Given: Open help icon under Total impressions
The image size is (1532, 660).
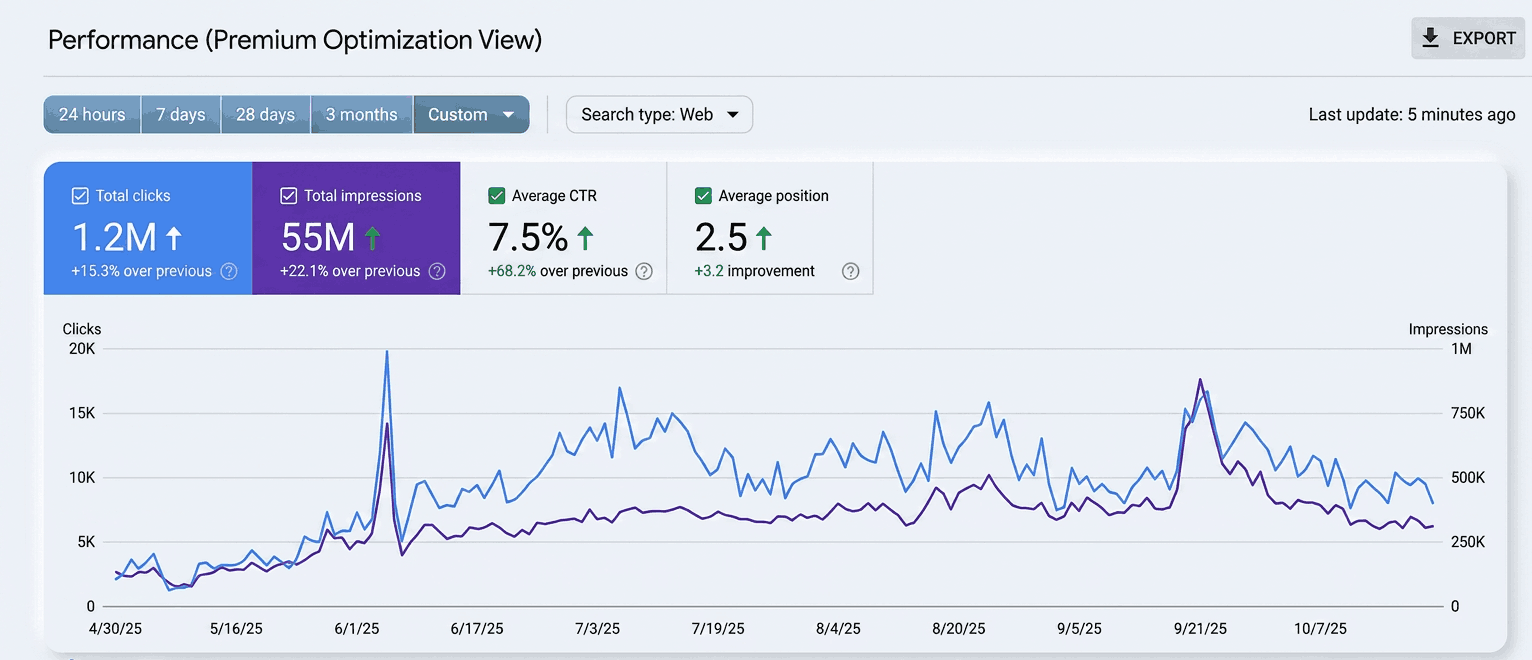Looking at the screenshot, I should [437, 271].
